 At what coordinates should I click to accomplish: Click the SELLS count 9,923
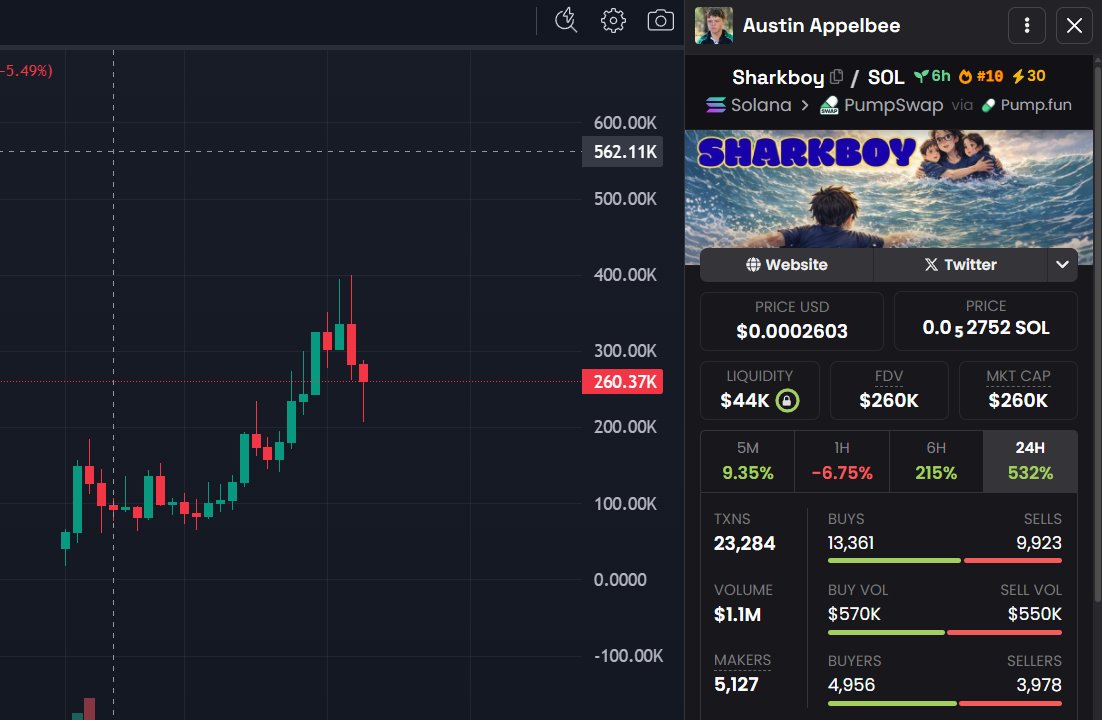pos(1039,543)
